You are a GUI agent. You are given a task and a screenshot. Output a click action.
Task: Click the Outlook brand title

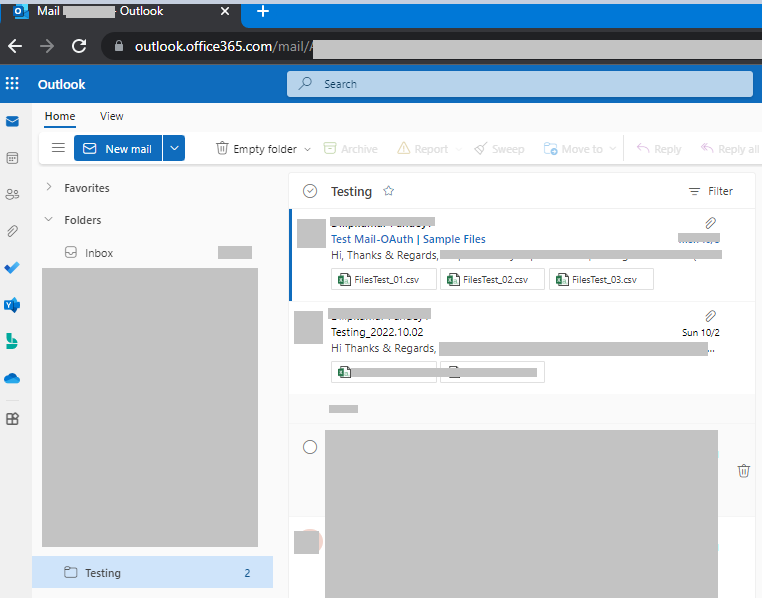click(x=61, y=84)
